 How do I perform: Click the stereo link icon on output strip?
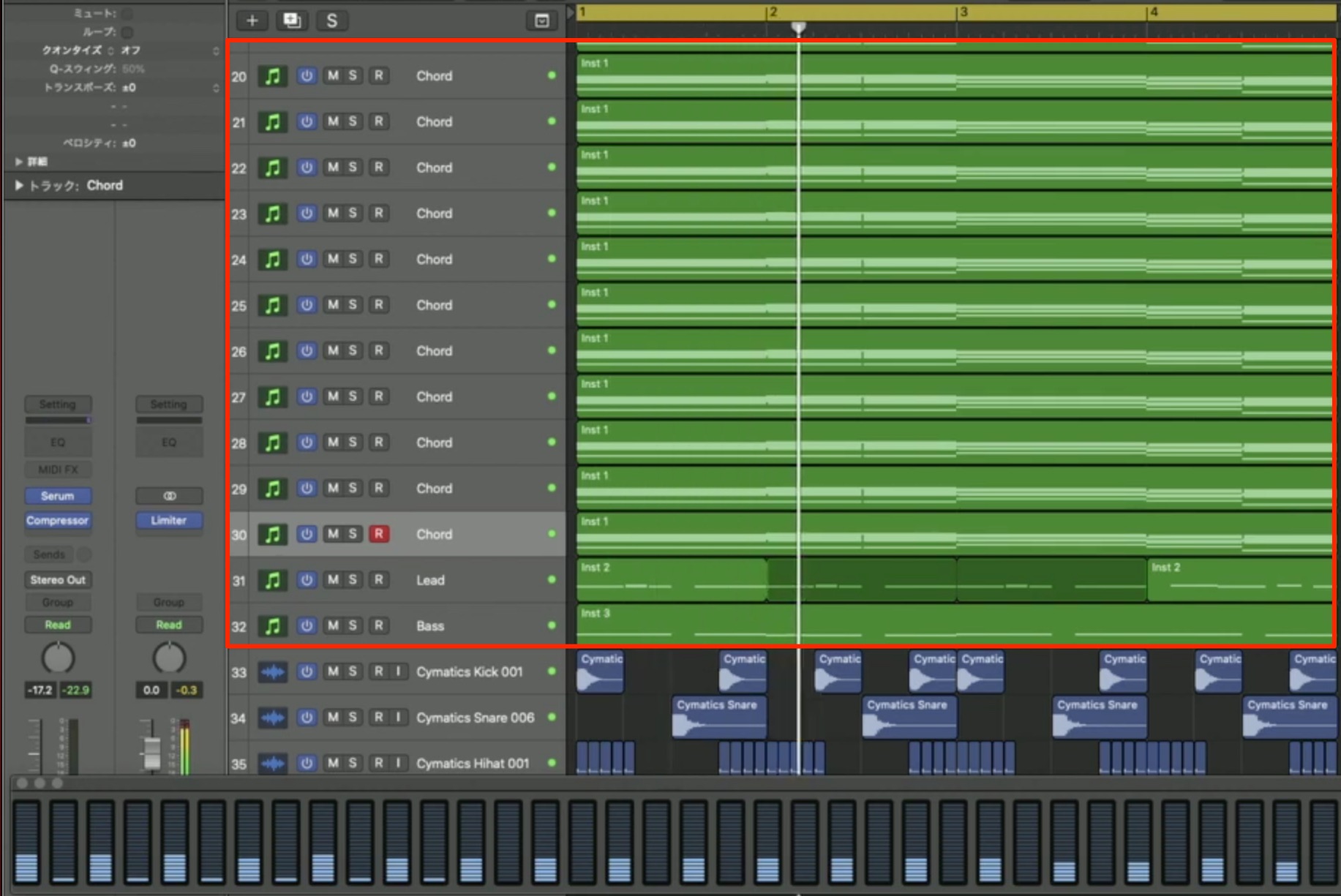tap(169, 496)
